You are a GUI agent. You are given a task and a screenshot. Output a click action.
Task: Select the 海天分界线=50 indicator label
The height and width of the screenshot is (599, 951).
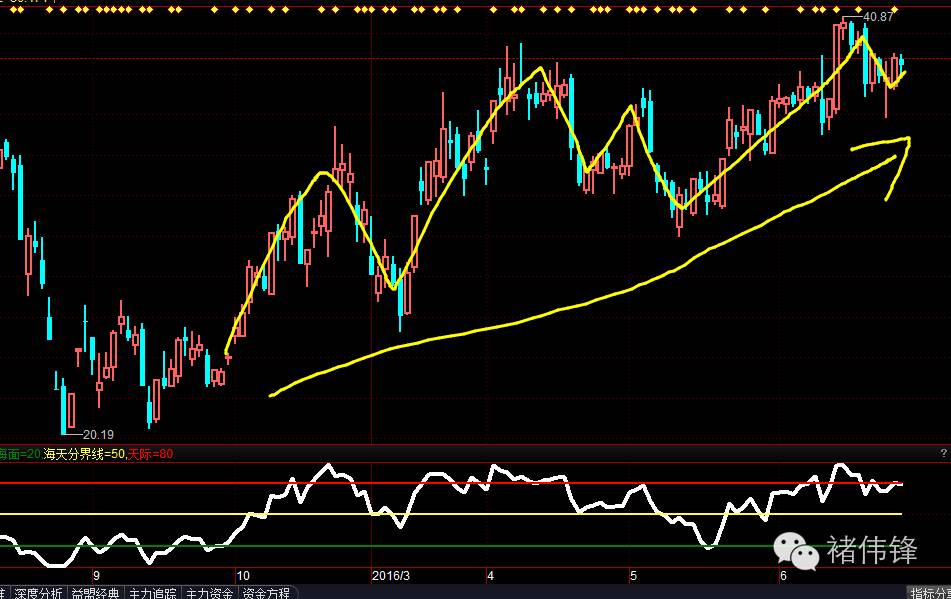[x=85, y=455]
